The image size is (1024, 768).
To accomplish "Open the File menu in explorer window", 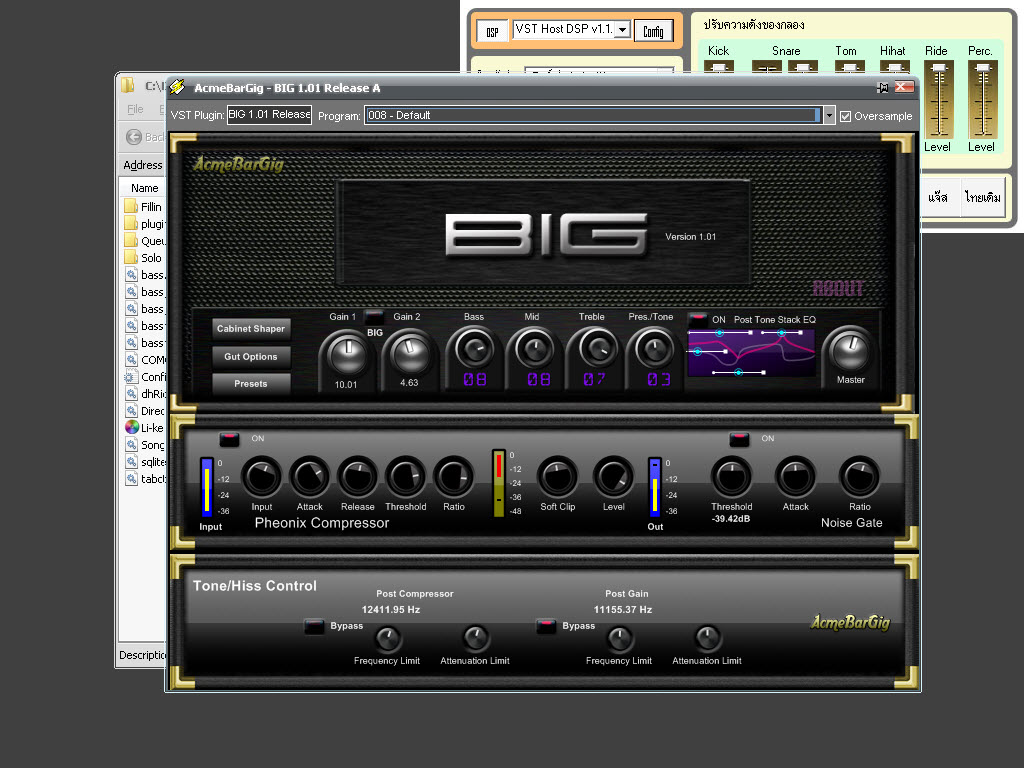I will (135, 109).
